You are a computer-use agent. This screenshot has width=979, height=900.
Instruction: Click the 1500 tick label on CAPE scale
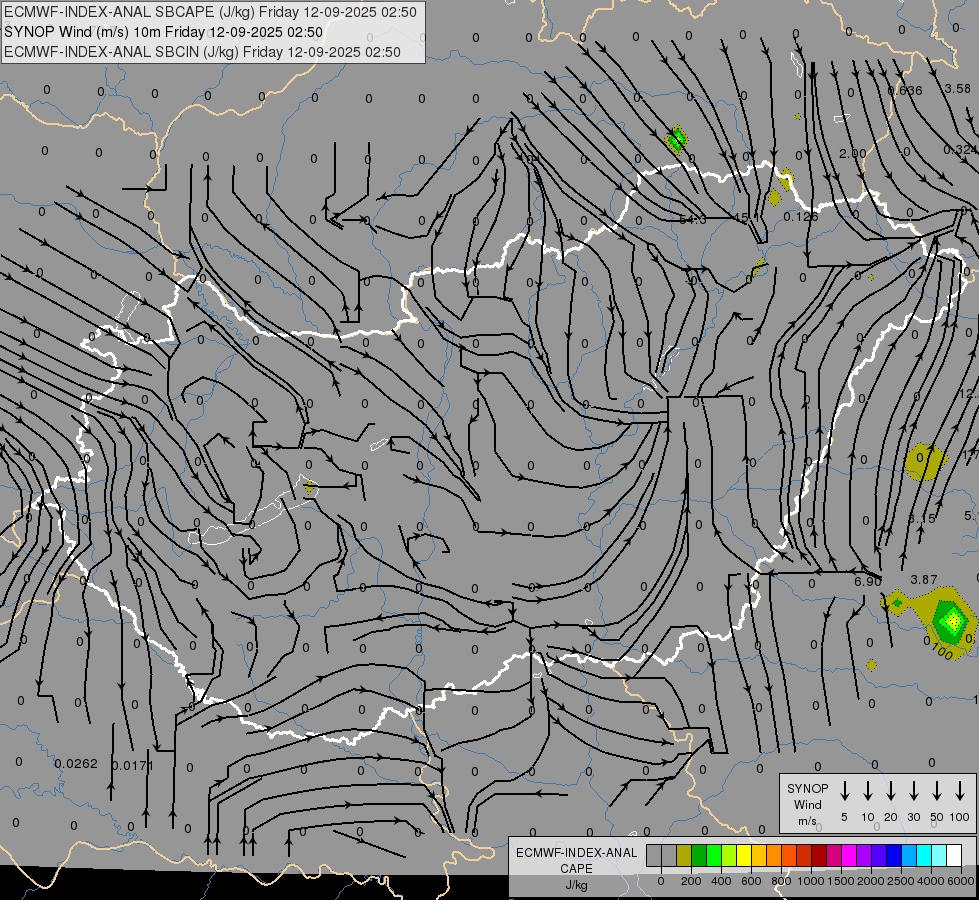tap(840, 881)
